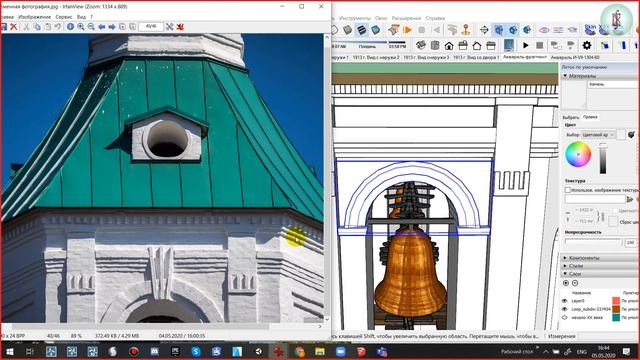640x360 pixels.
Task: Click the position camera person icon
Action: 466,30
